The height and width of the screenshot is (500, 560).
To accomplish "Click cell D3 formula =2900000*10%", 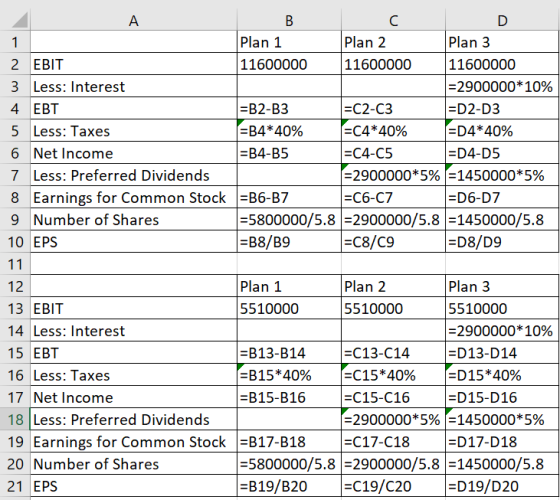I will (502, 86).
